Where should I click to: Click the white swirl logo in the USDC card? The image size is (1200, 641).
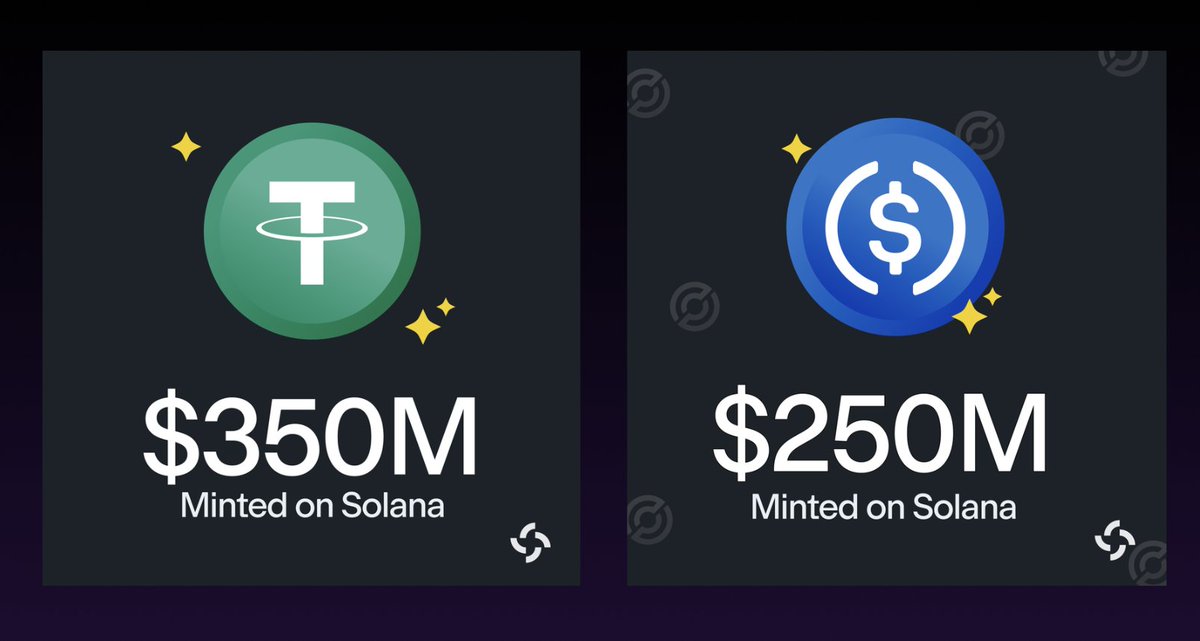1114,539
